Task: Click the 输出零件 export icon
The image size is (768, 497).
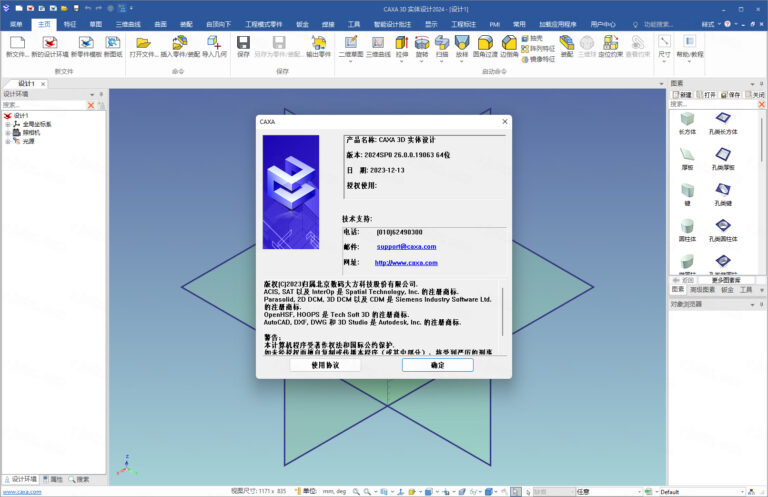Action: 319,43
